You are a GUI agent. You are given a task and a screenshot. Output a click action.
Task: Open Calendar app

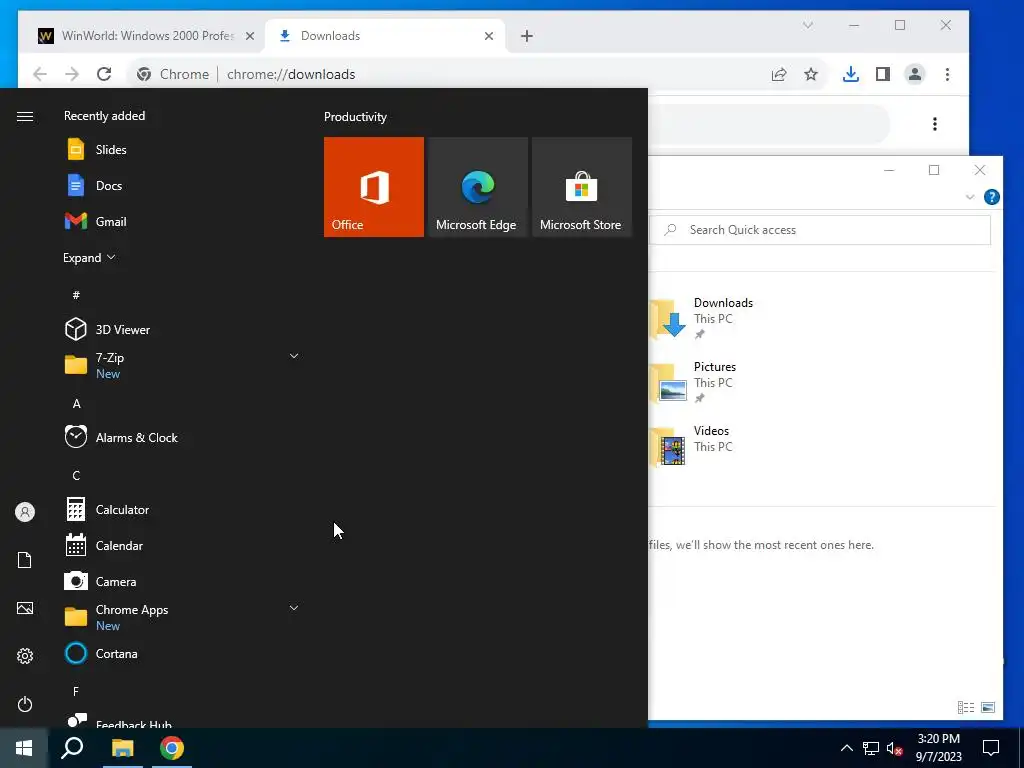point(182,545)
